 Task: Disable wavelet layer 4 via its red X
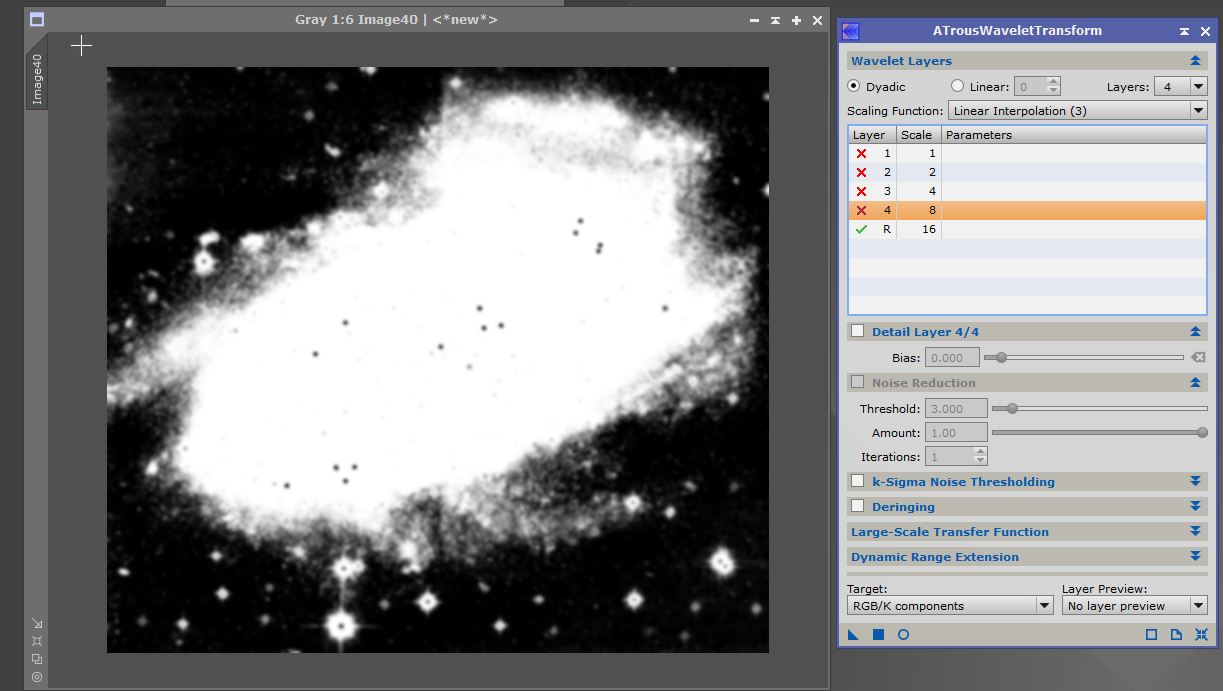click(x=861, y=210)
